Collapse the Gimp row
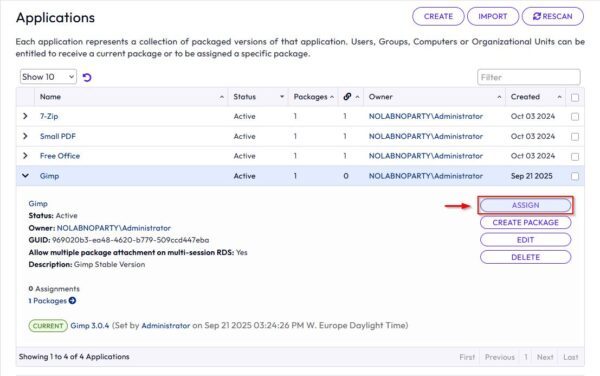 pyautogui.click(x=25, y=176)
